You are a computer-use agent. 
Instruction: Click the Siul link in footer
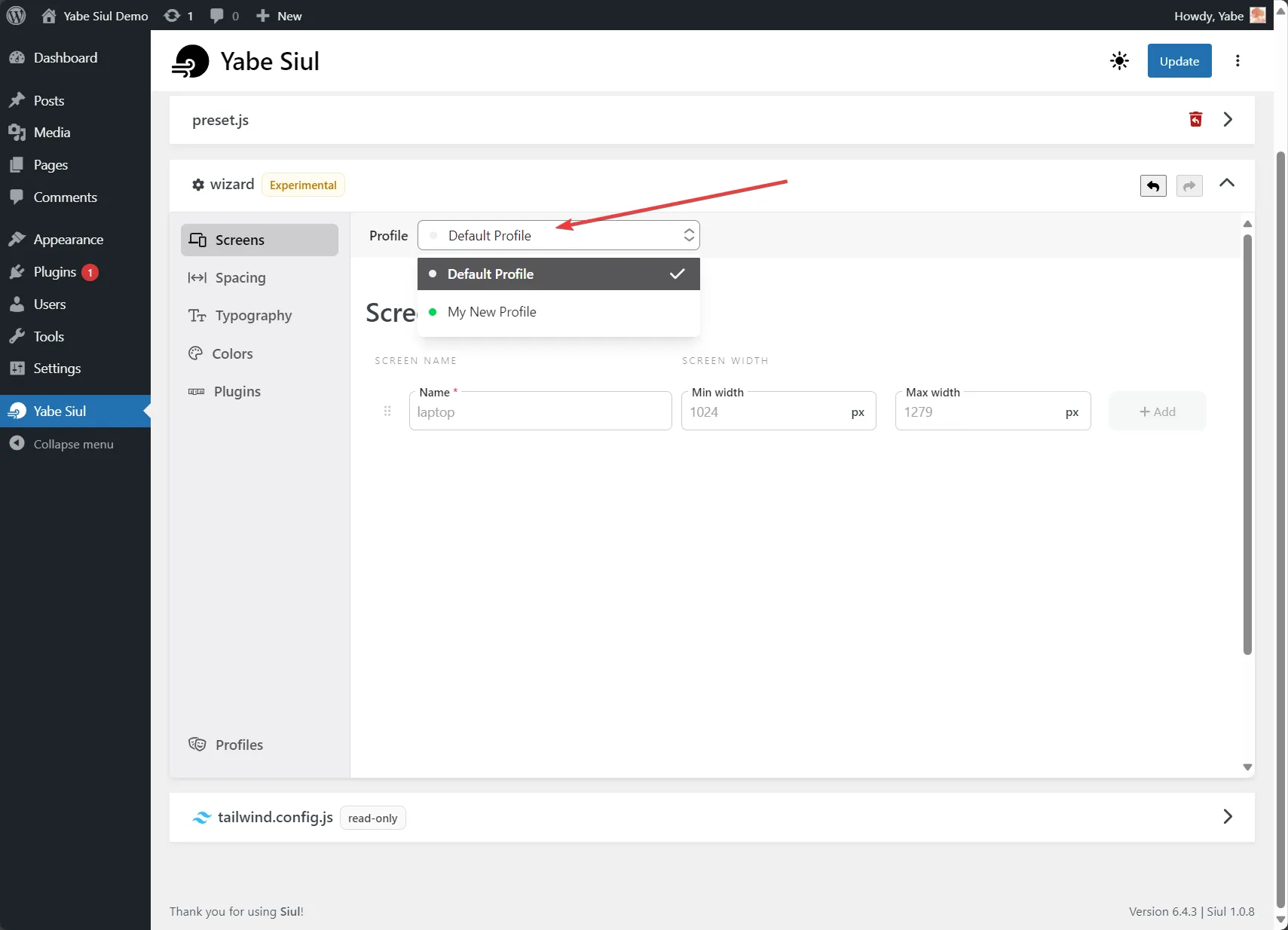(x=290, y=912)
